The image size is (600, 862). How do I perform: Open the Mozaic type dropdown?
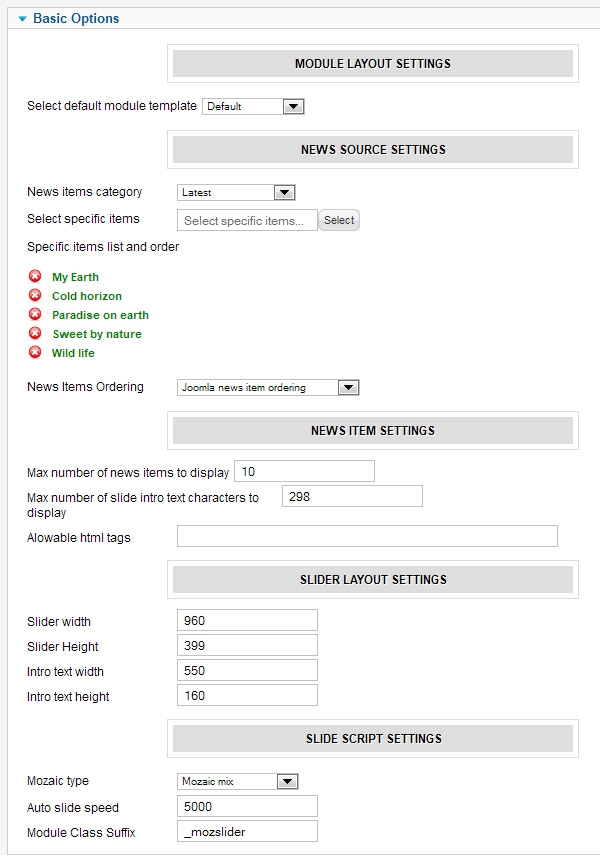click(x=238, y=781)
